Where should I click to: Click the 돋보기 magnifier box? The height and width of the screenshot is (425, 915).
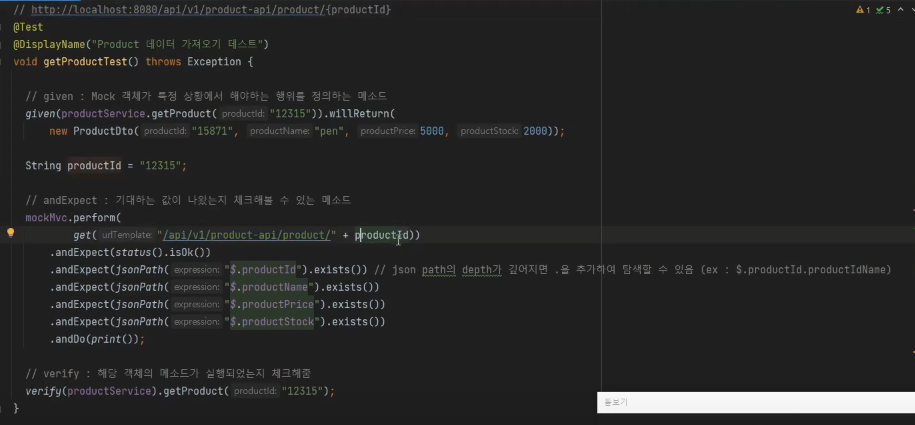pyautogui.click(x=756, y=402)
